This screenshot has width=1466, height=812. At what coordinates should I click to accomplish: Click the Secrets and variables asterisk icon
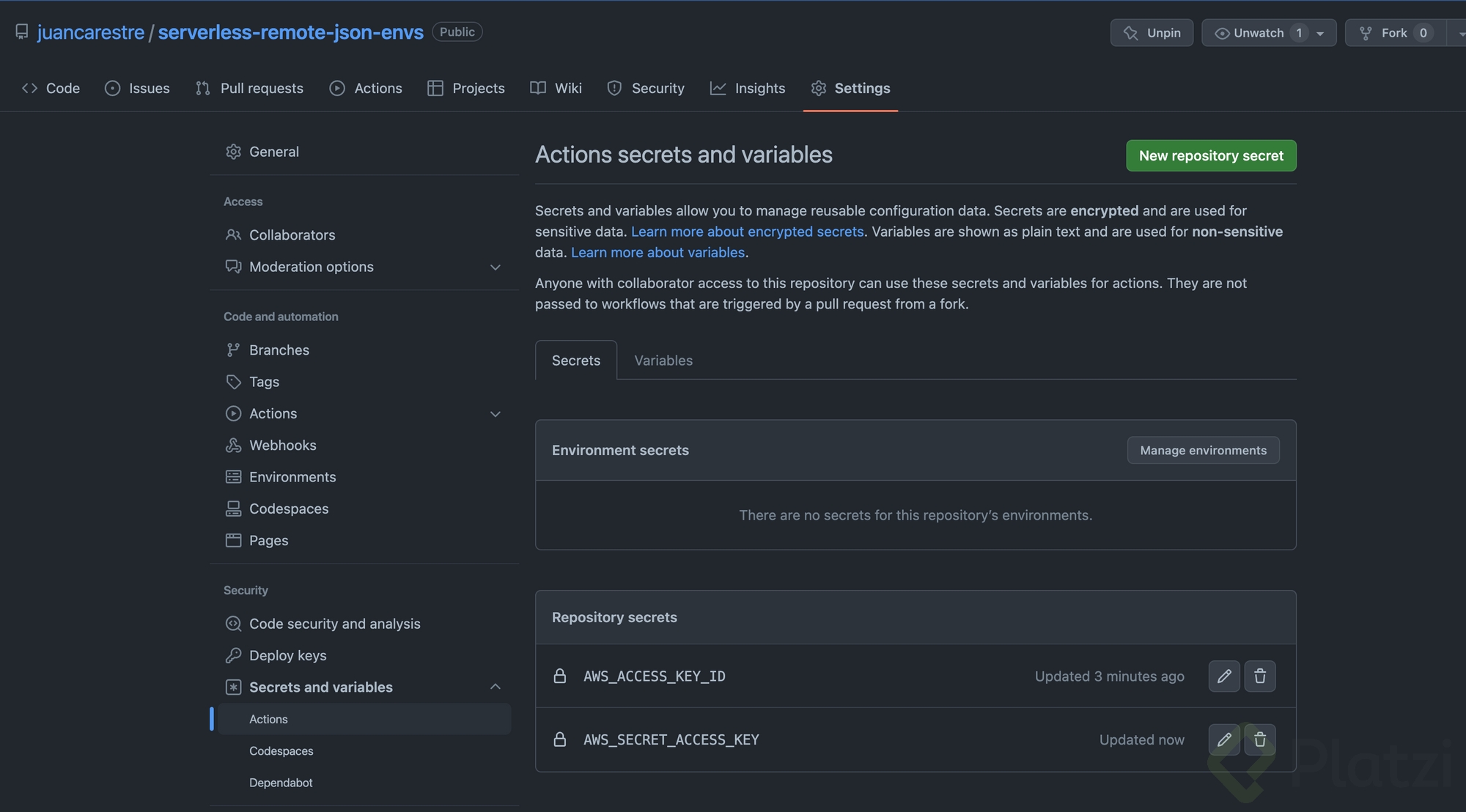pyautogui.click(x=233, y=687)
